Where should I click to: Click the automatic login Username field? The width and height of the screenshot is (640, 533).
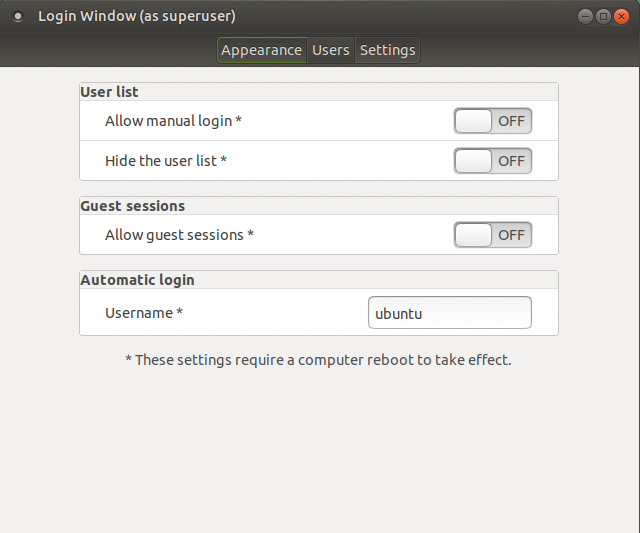pos(450,313)
